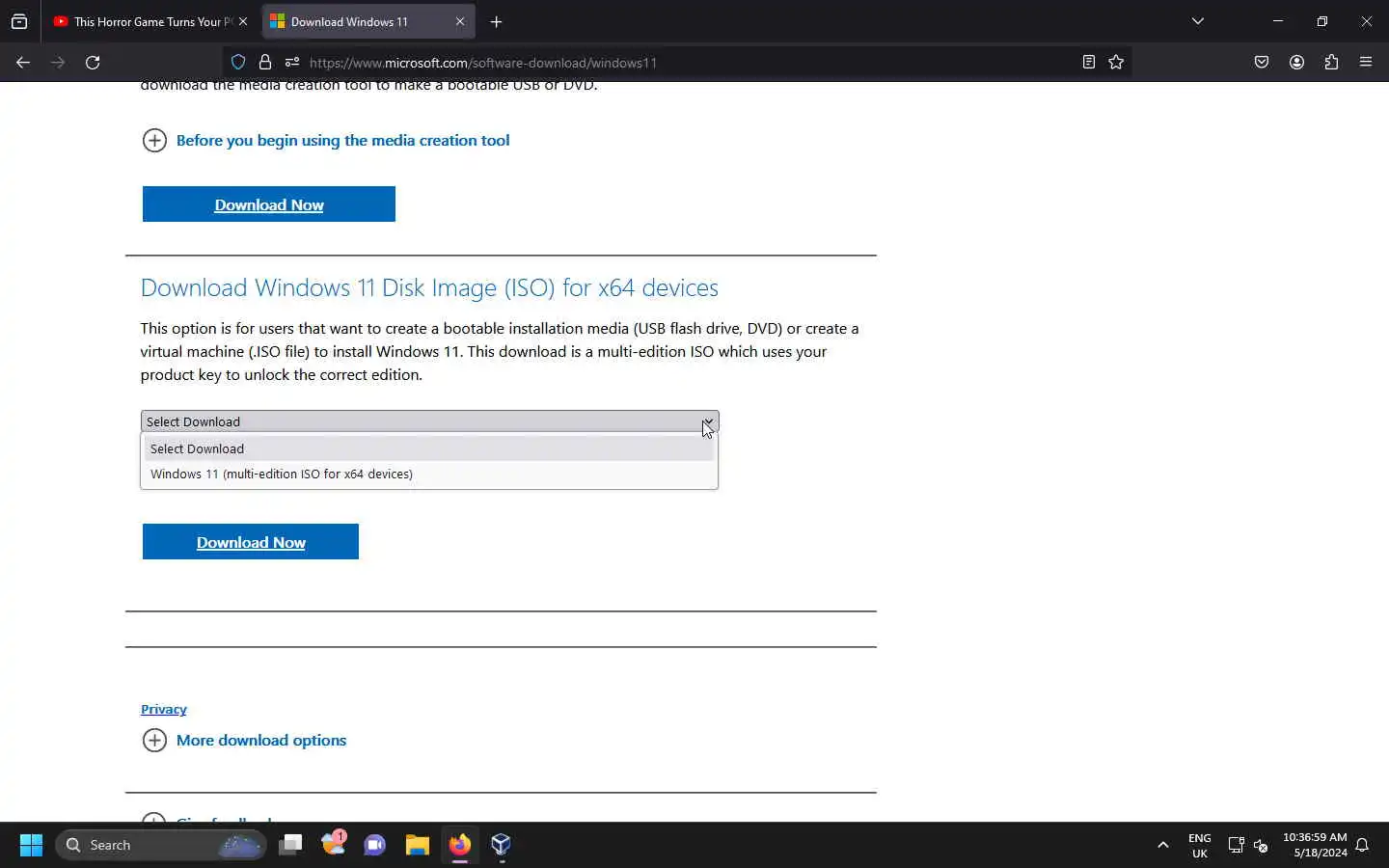The width and height of the screenshot is (1389, 868).
Task: Click Download Now under the ISO section
Action: click(251, 542)
